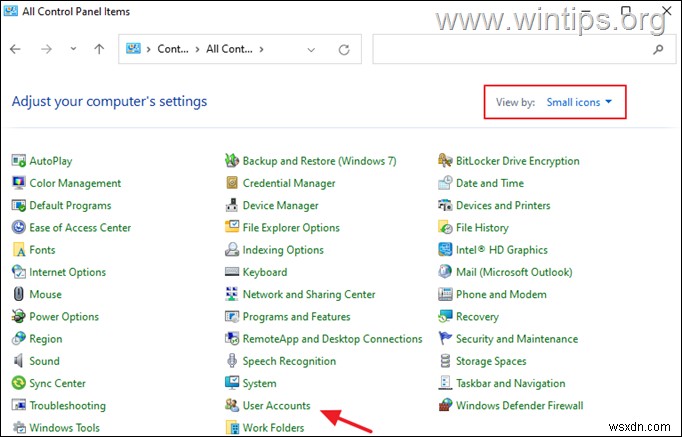Click the Intel HD Graphics icon
This screenshot has width=682, height=437.
pyautogui.click(x=445, y=250)
